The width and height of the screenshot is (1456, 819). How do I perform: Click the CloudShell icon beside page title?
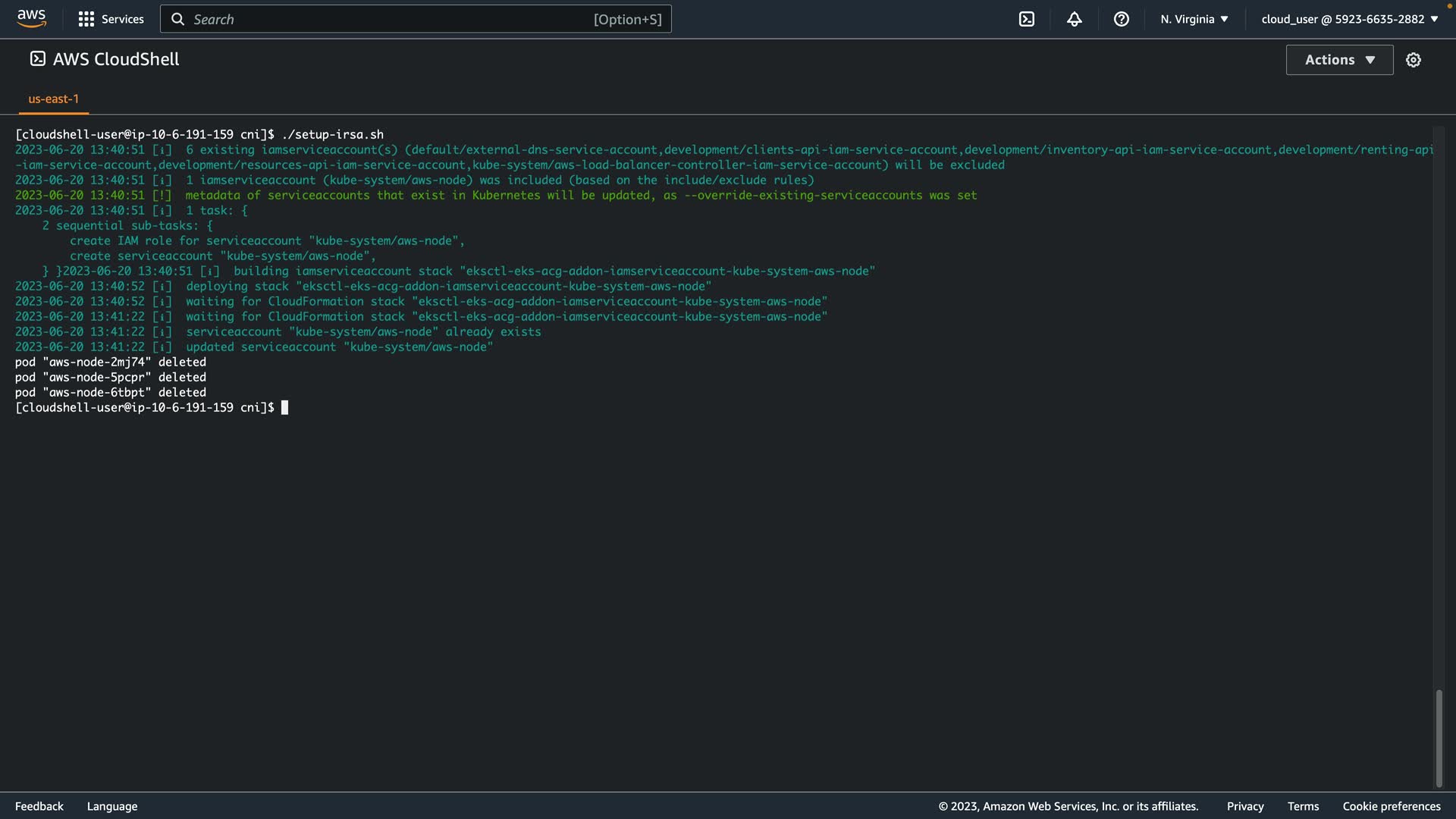pos(37,59)
